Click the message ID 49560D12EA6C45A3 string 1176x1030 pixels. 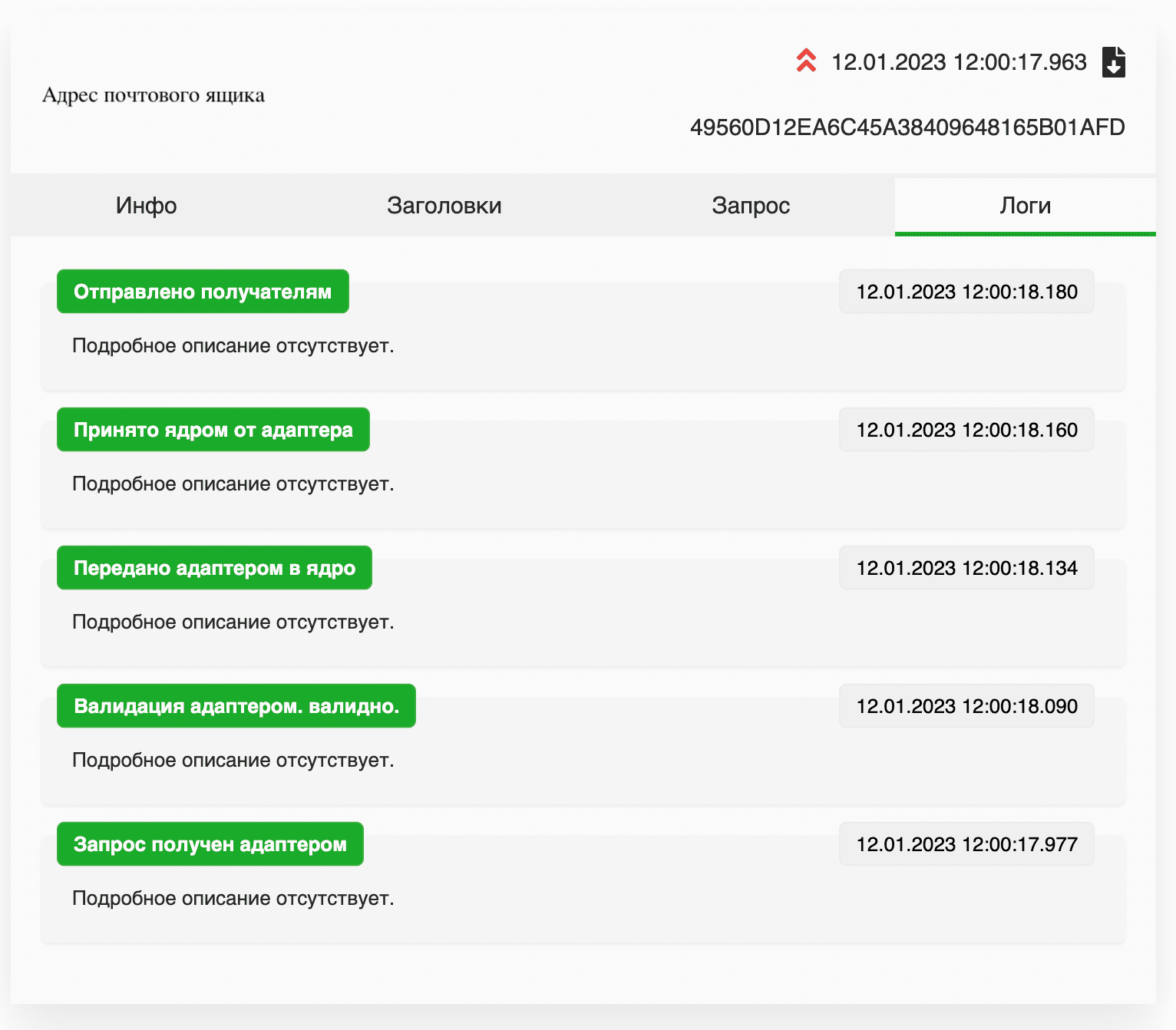coord(907,127)
